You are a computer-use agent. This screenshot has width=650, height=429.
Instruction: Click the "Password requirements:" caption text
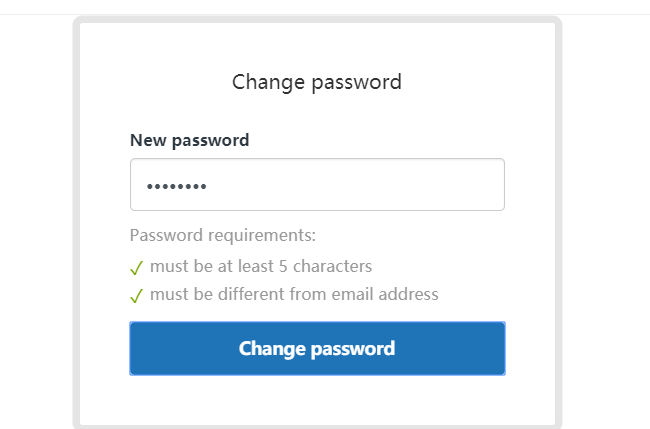pyautogui.click(x=223, y=236)
